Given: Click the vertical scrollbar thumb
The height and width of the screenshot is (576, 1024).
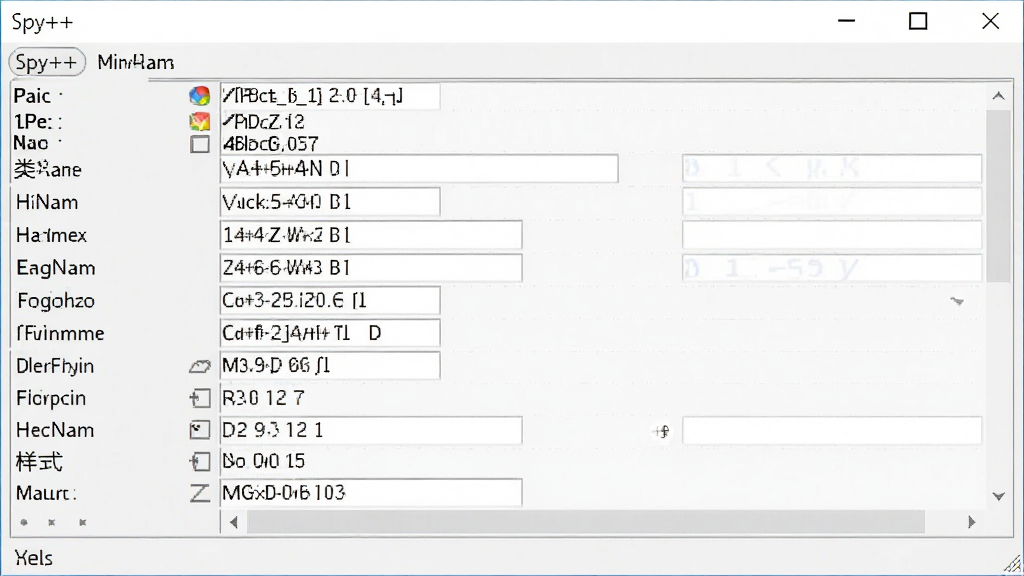Looking at the screenshot, I should click(999, 196).
